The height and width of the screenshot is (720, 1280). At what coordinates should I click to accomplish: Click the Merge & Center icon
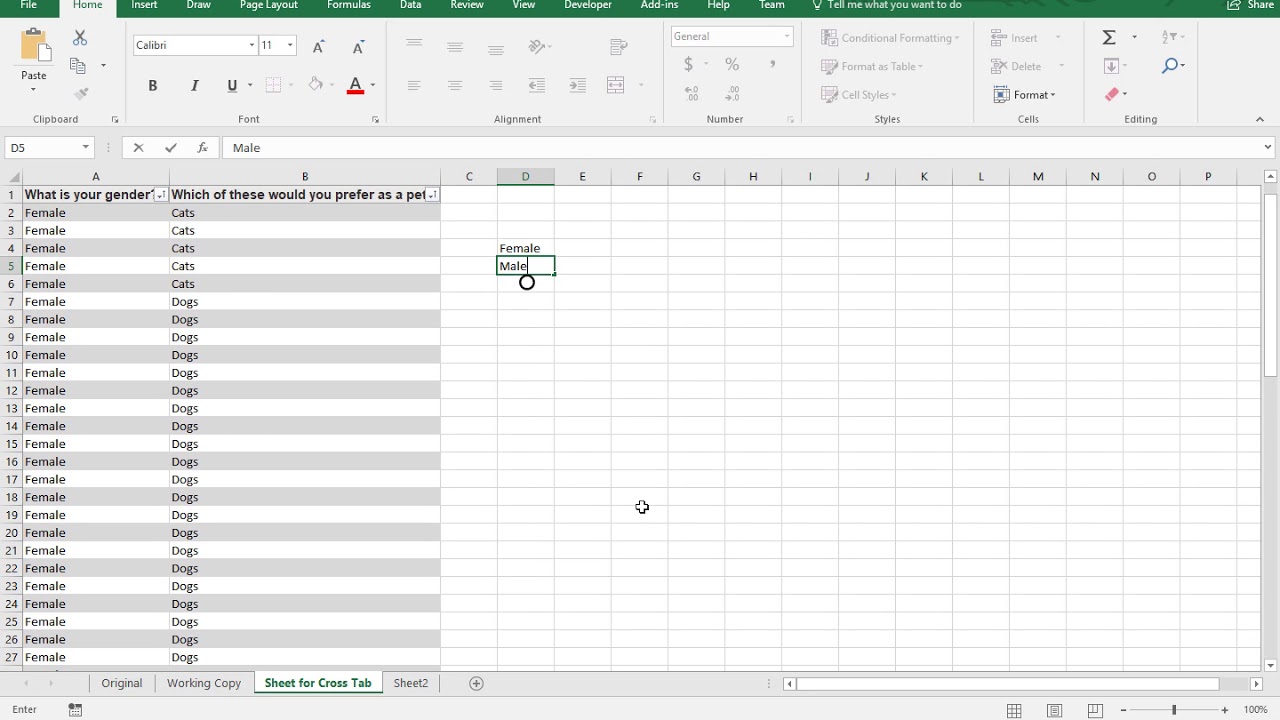(x=616, y=86)
